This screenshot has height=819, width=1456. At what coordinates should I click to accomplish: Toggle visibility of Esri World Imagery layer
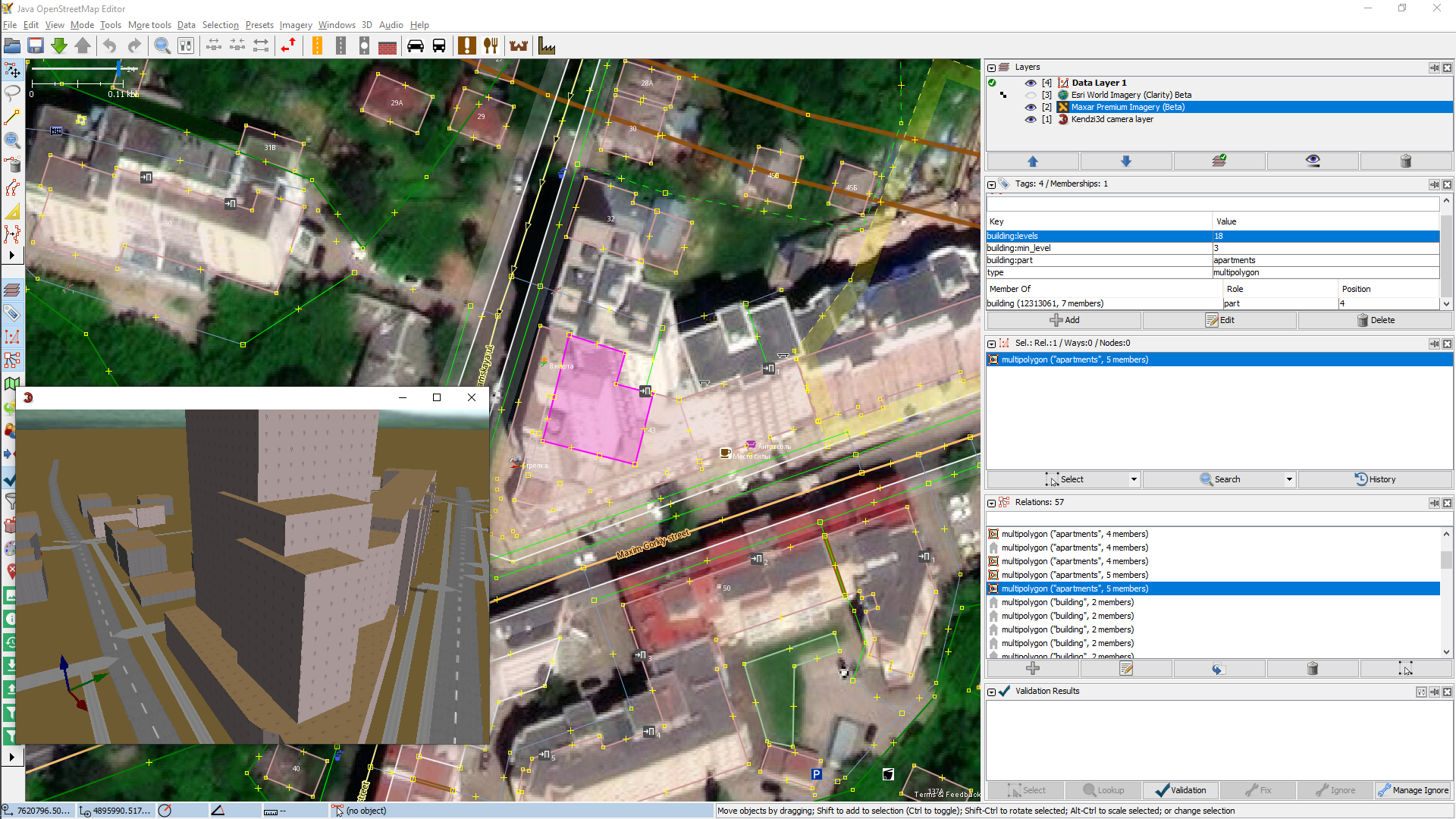1030,95
